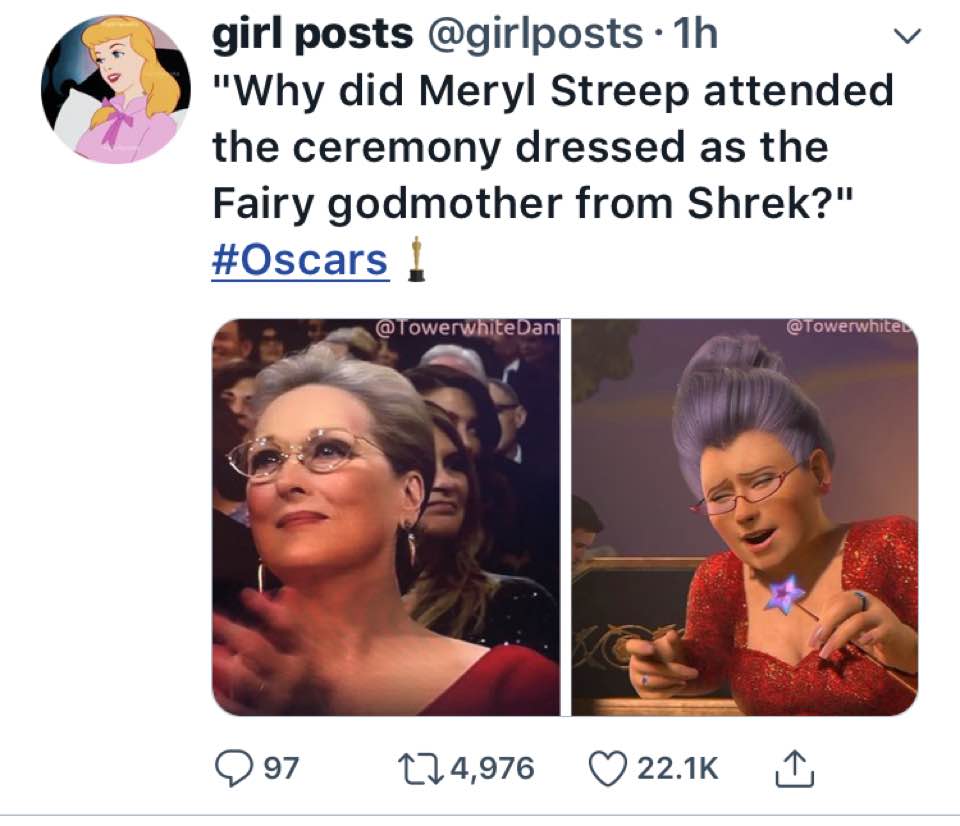This screenshot has width=960, height=826.
Task: Open the @girlposts handle link
Action: click(534, 34)
